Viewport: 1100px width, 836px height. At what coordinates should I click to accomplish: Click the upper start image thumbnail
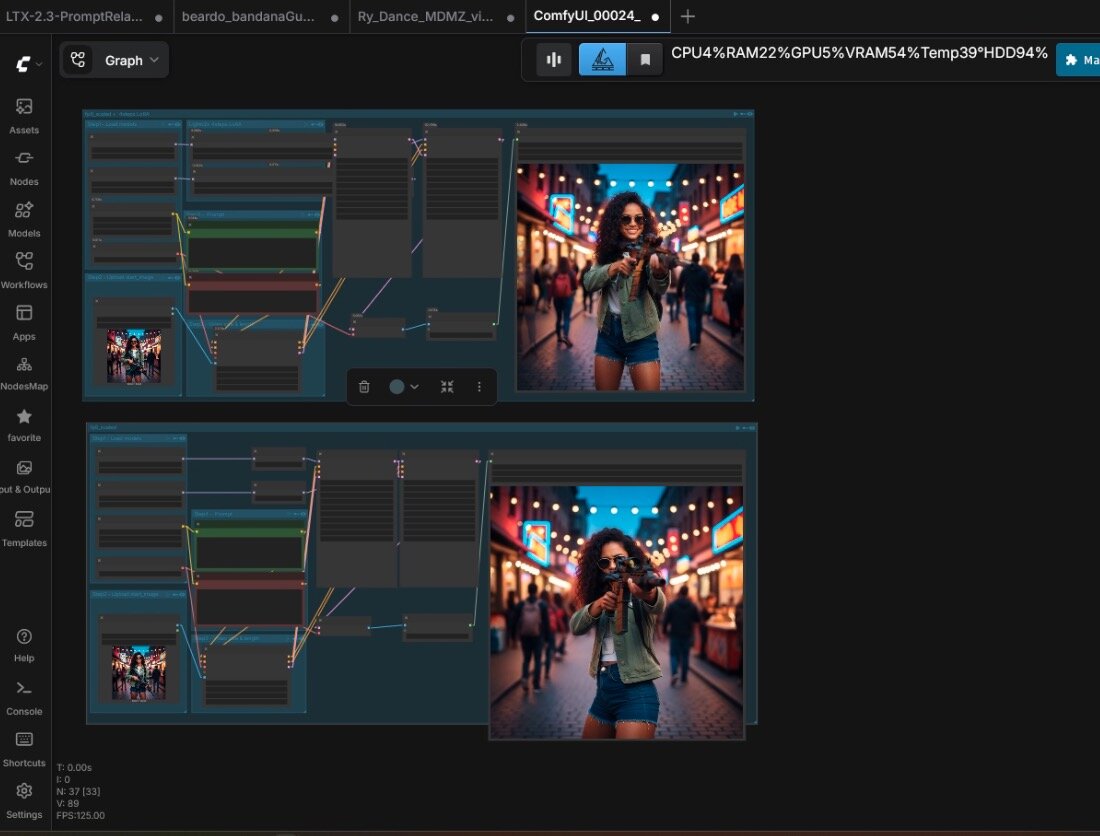[x=134, y=356]
